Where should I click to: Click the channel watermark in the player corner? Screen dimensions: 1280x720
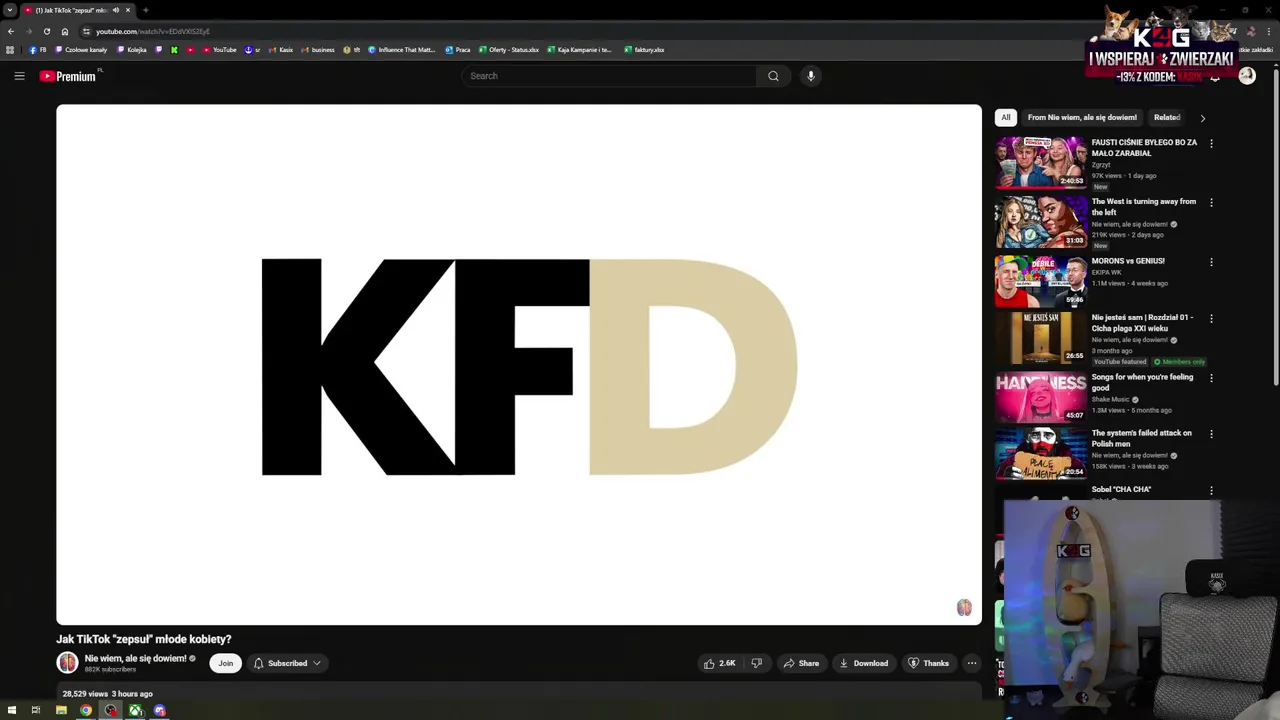tap(964, 607)
